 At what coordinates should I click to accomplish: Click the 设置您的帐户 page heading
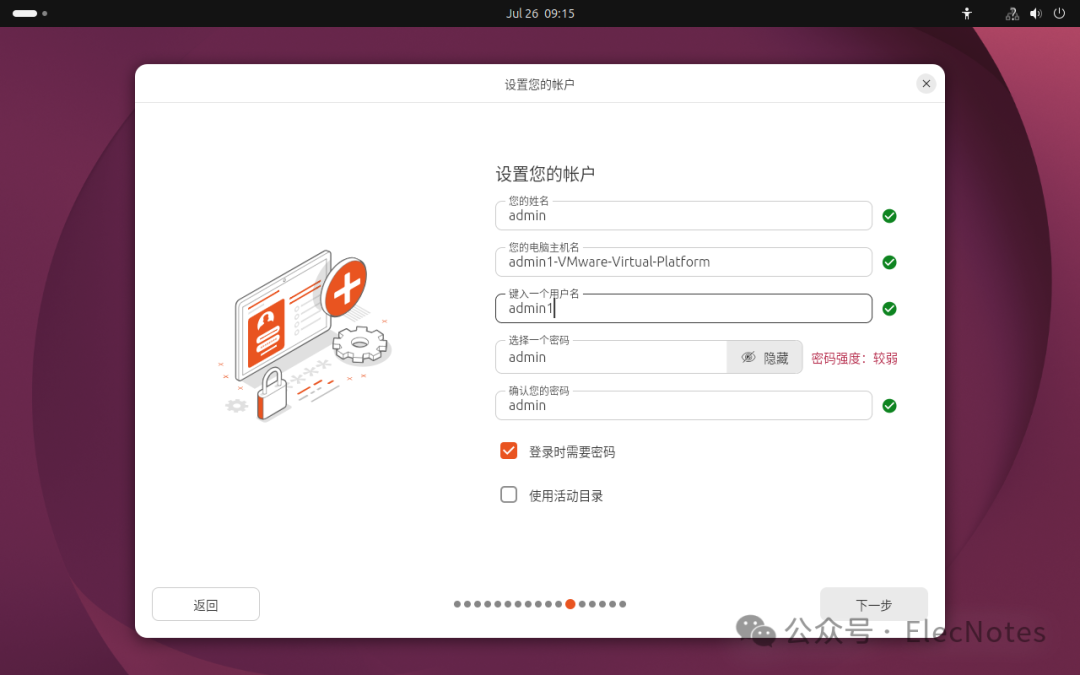click(x=545, y=174)
